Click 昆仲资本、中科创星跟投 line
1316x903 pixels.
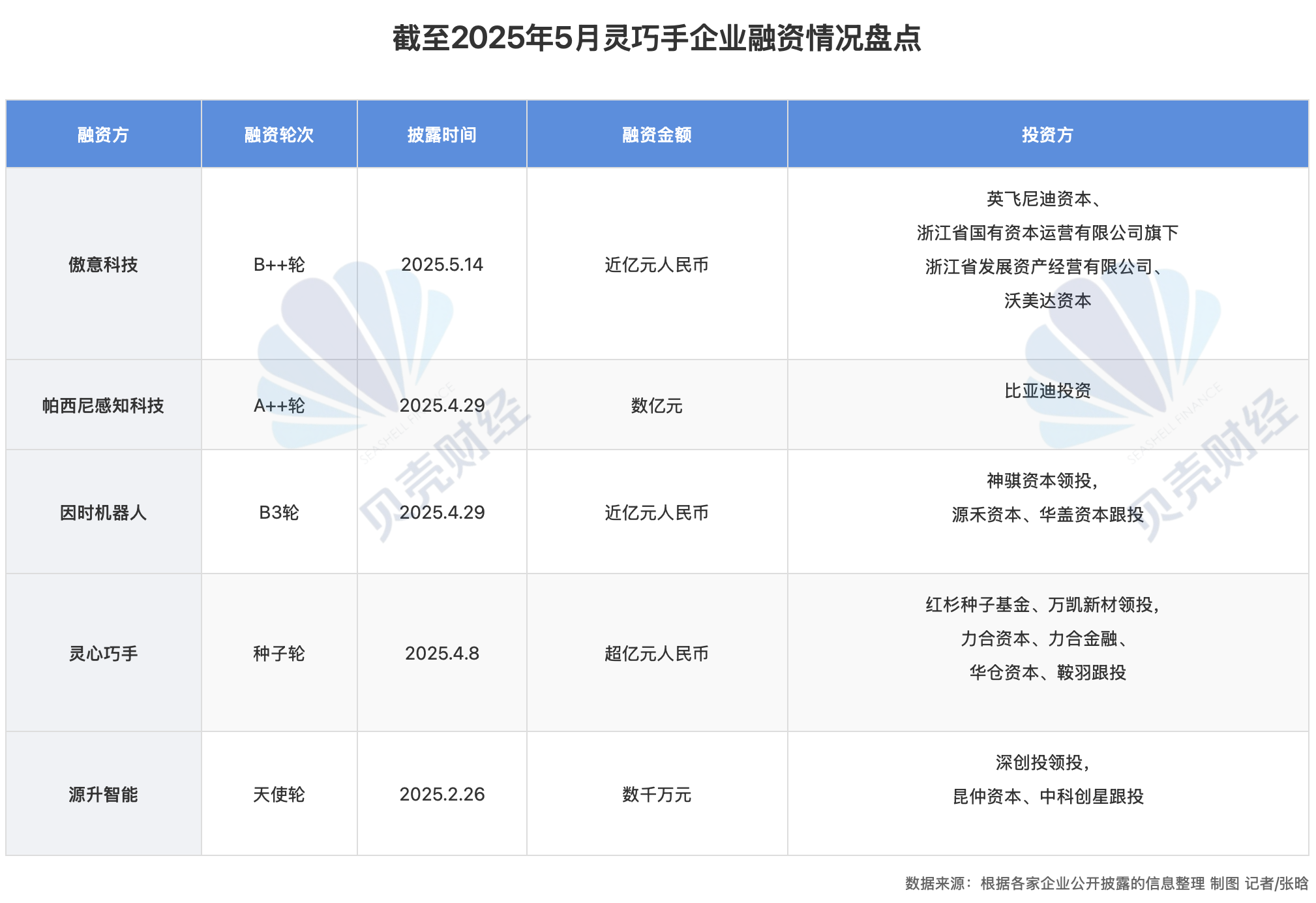pyautogui.click(x=1048, y=796)
